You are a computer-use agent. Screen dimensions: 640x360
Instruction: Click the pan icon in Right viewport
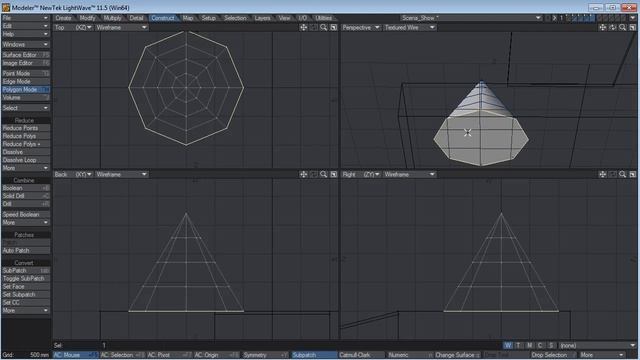point(602,174)
